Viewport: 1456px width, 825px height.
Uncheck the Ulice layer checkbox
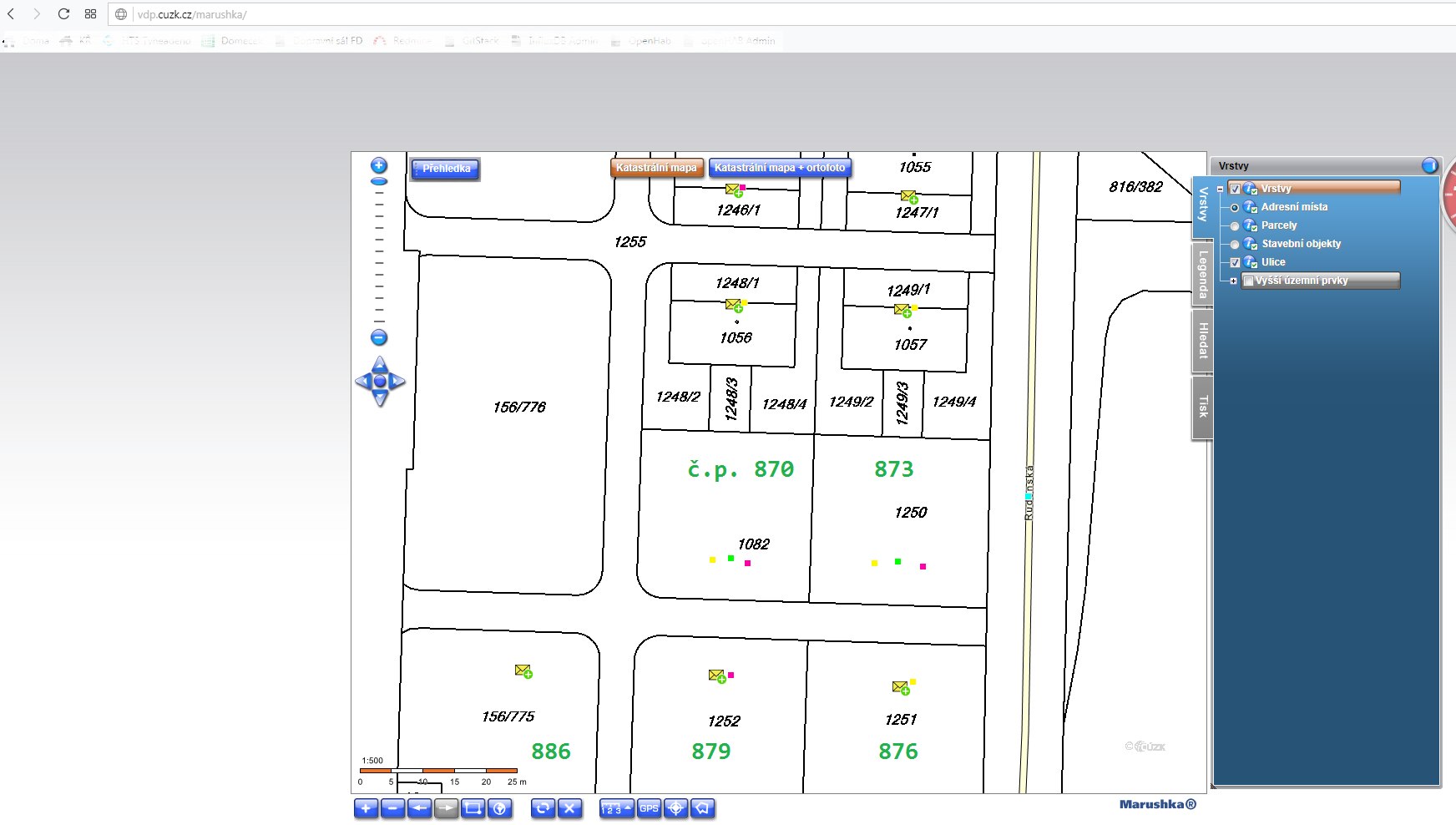pos(1236,262)
